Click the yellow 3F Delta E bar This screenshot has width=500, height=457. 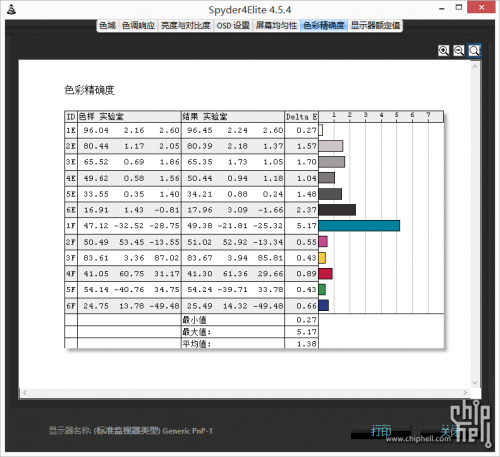click(x=322, y=258)
